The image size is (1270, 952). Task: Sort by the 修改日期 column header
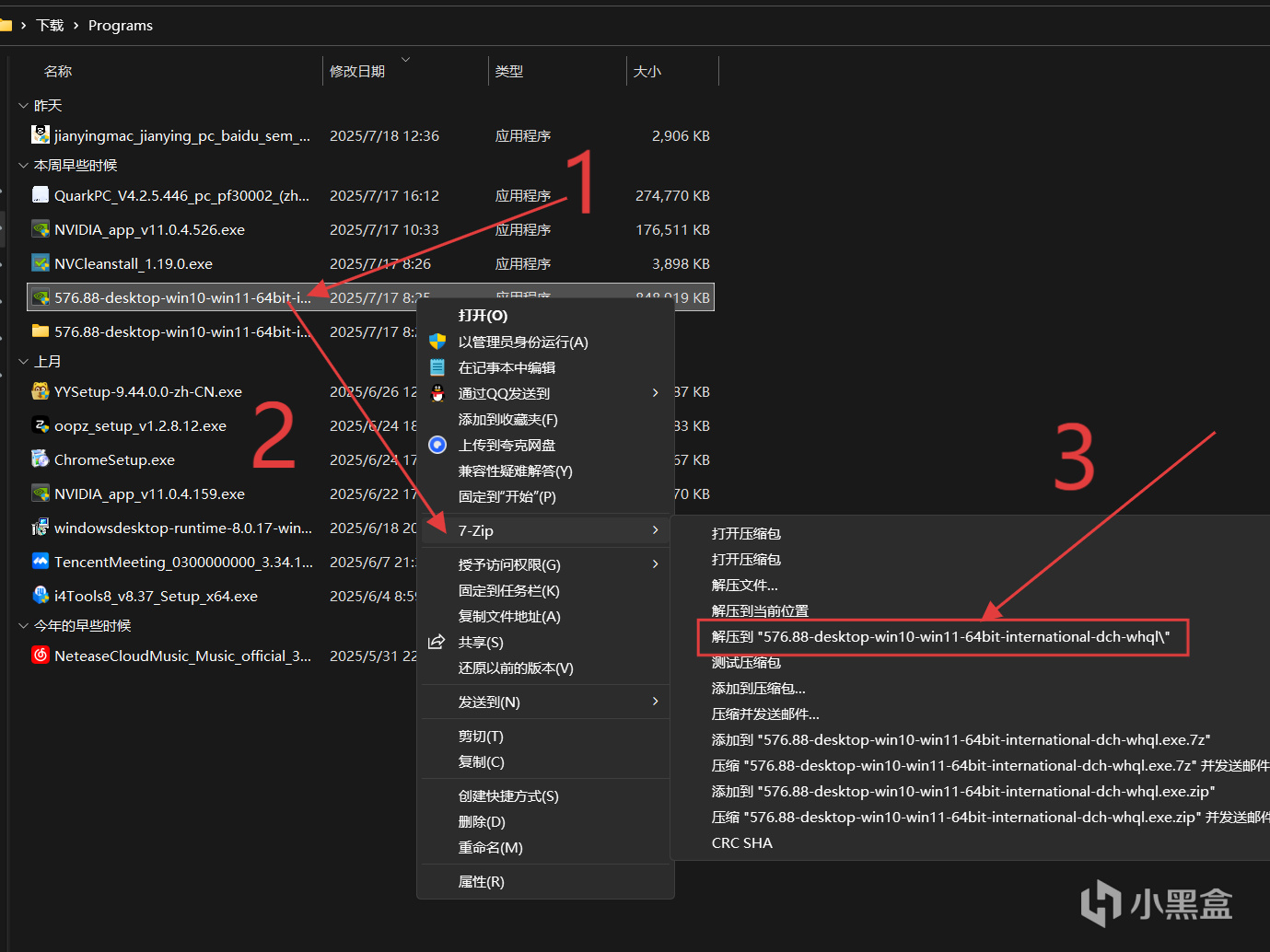357,71
